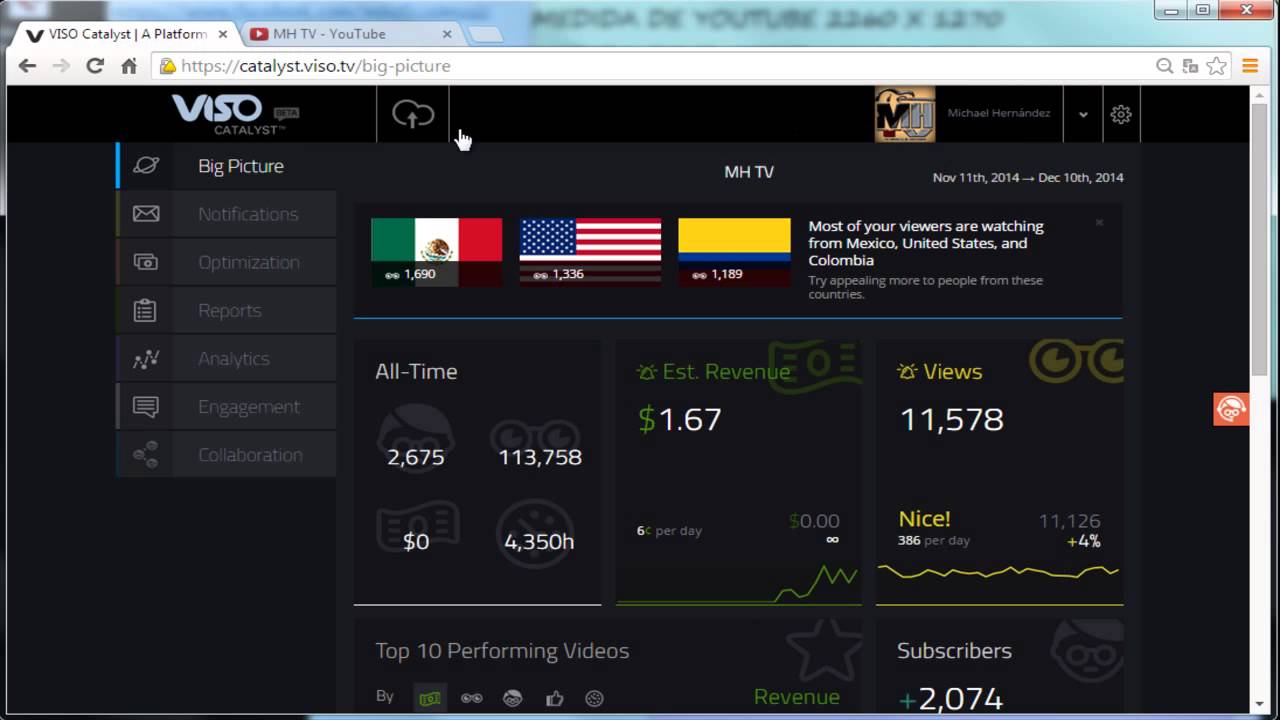This screenshot has width=1280, height=720.
Task: Click the MH TV channel title
Action: click(x=749, y=172)
